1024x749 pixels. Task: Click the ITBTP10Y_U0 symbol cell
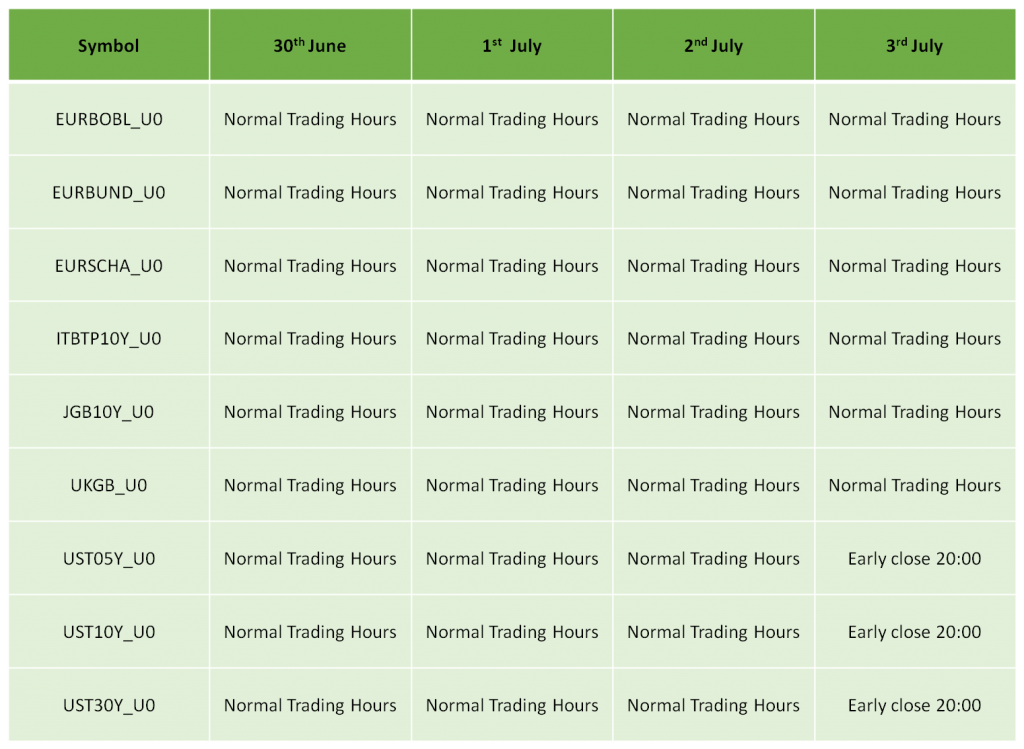[109, 338]
